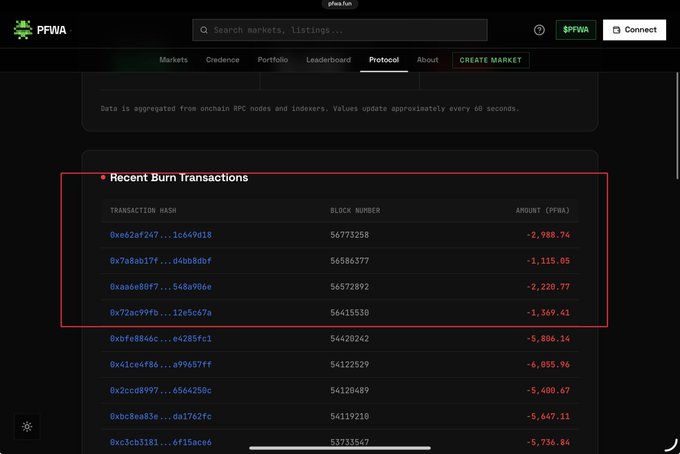Image resolution: width=680 pixels, height=454 pixels.
Task: Click burn amount -1,369.41
Action: tap(548, 313)
